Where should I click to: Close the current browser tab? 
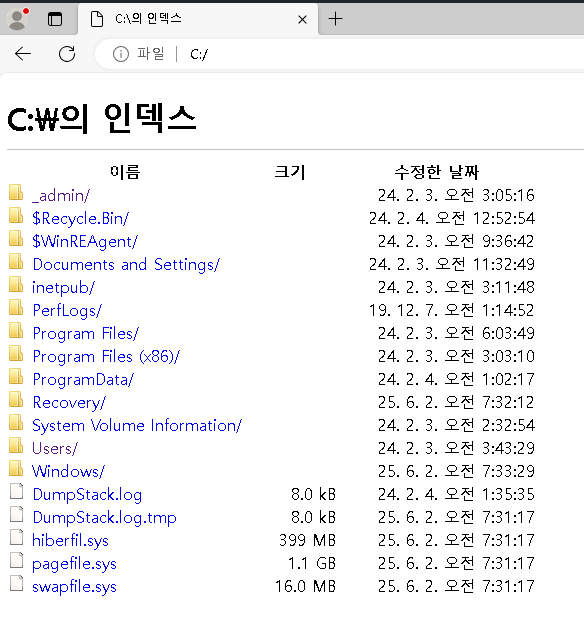coord(302,19)
